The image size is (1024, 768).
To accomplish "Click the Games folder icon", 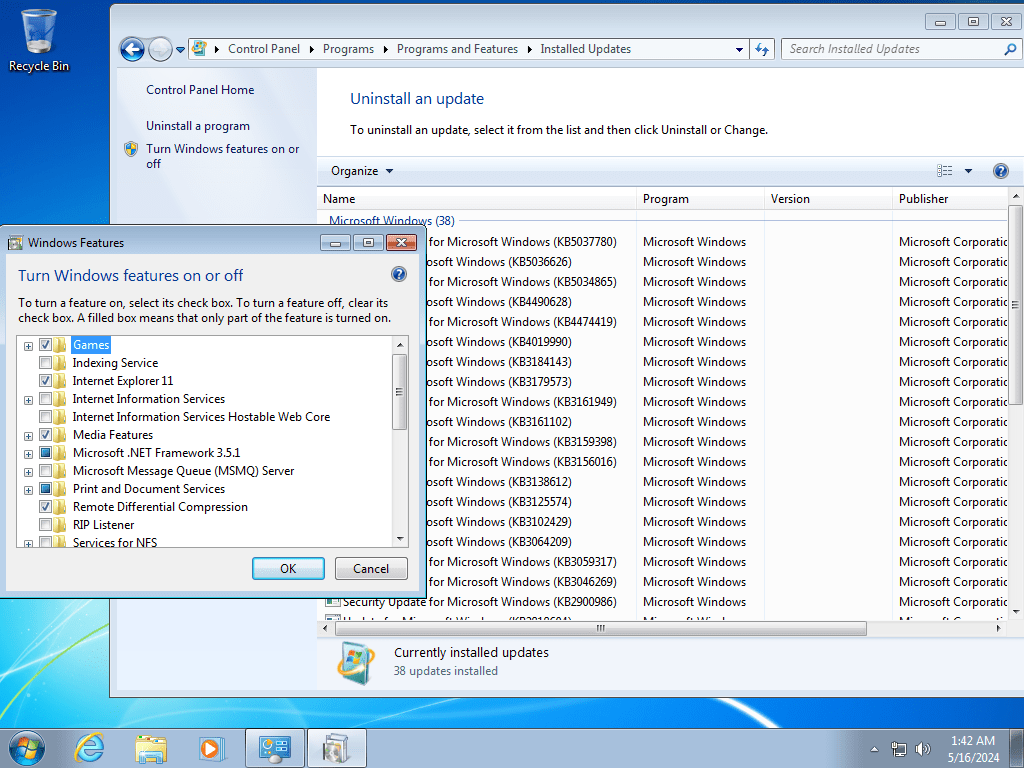I will click(60, 345).
